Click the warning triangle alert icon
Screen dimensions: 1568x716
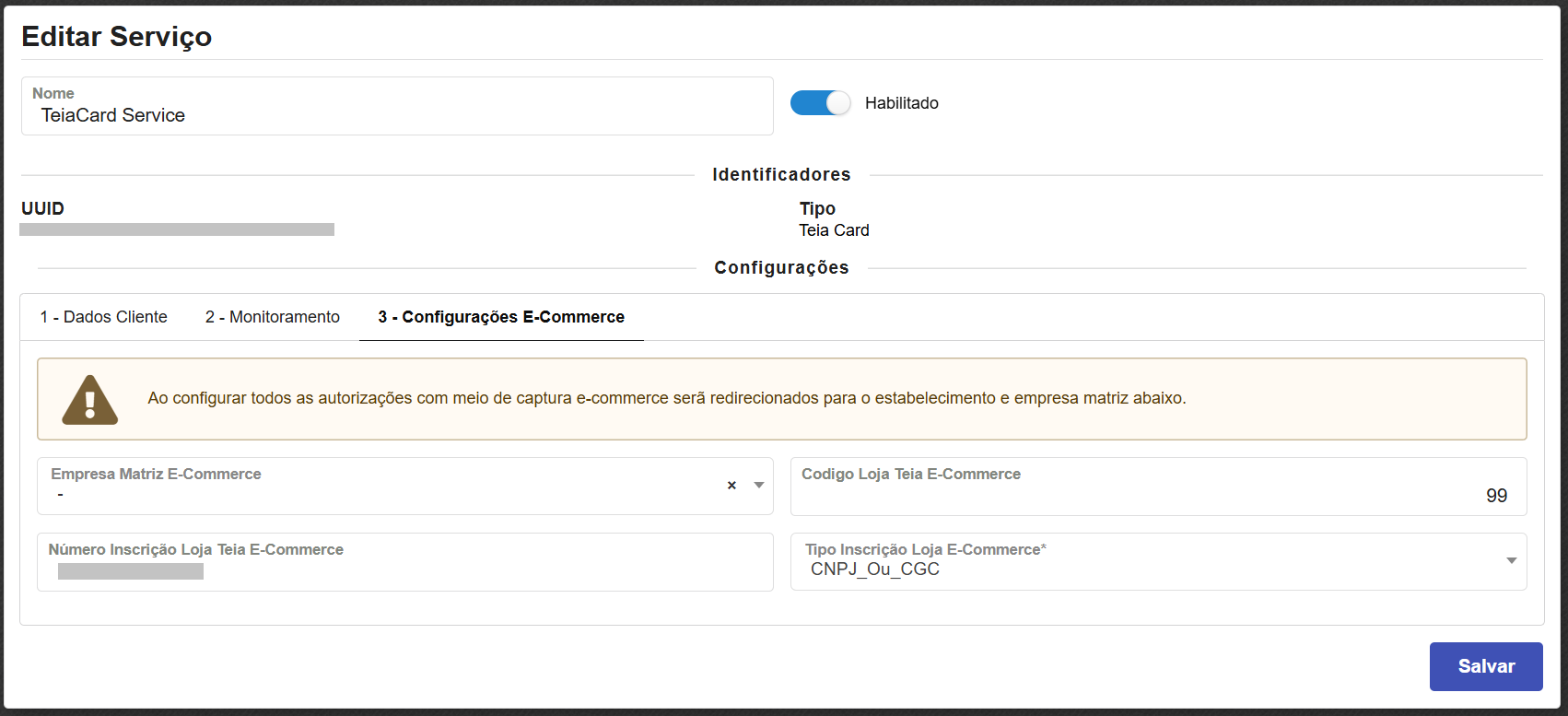(89, 399)
